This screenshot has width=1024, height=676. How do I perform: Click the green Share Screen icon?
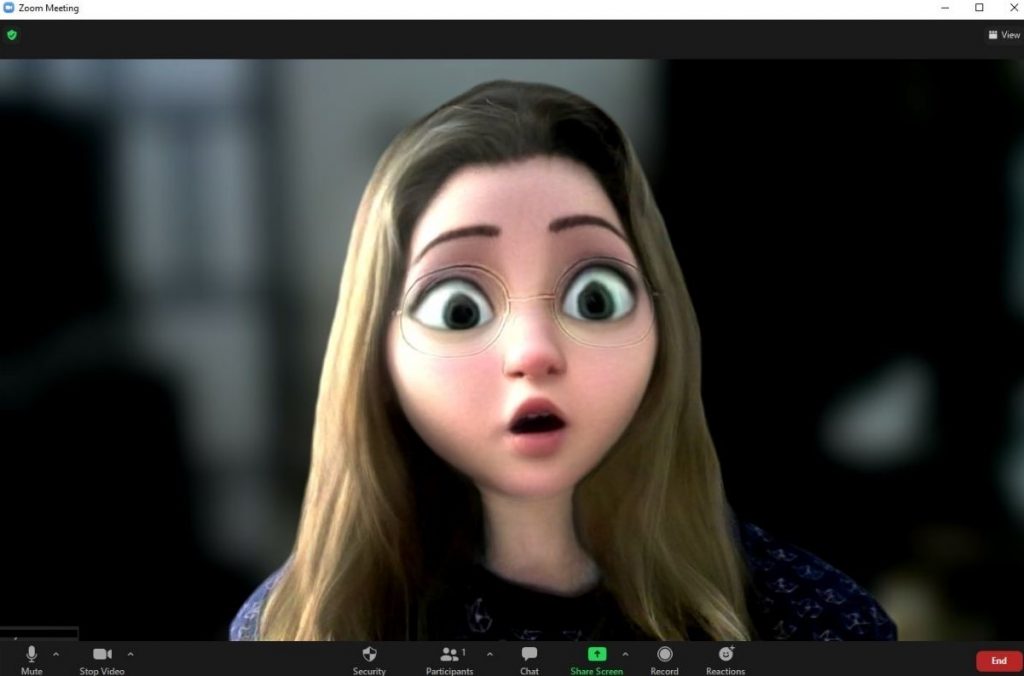click(596, 654)
